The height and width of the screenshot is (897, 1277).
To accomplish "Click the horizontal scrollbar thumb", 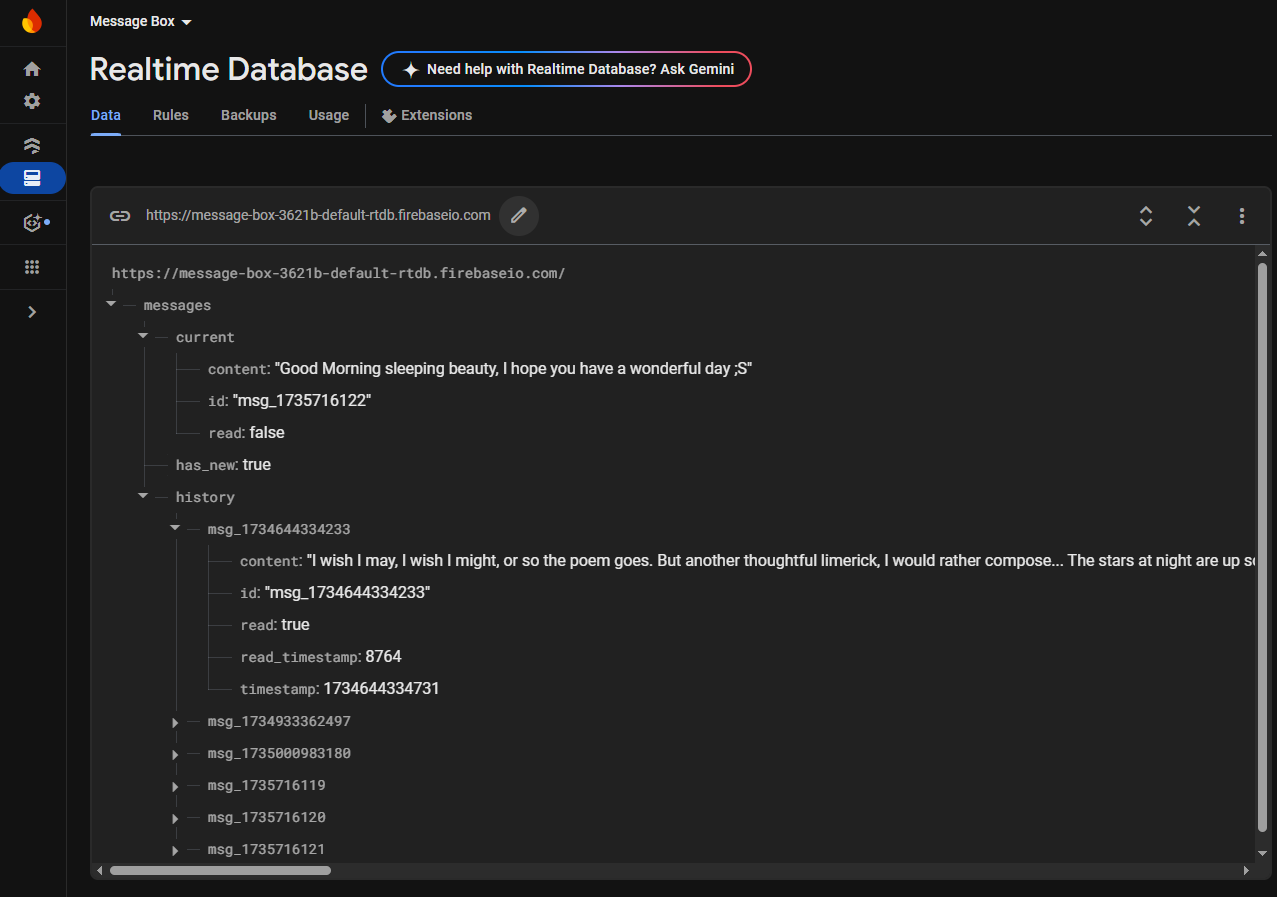I will click(220, 871).
